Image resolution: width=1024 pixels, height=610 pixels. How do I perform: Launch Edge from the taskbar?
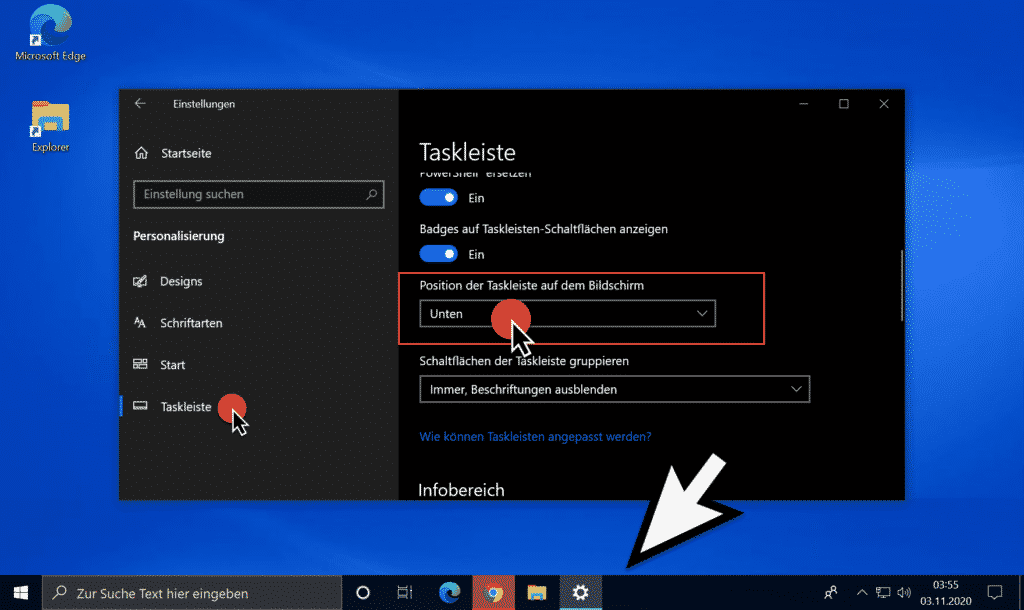coord(449,593)
